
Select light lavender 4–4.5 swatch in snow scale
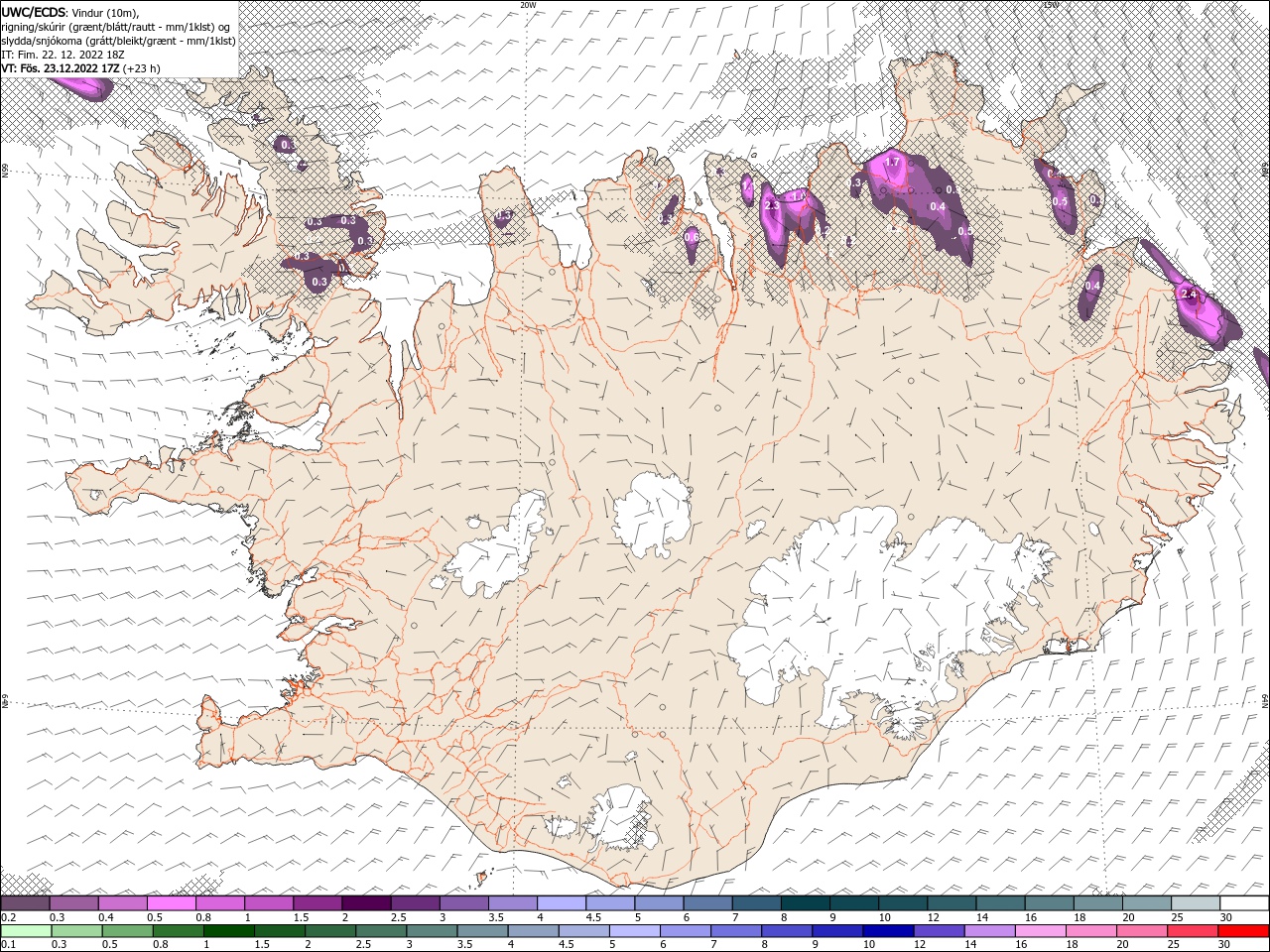[x=560, y=903]
